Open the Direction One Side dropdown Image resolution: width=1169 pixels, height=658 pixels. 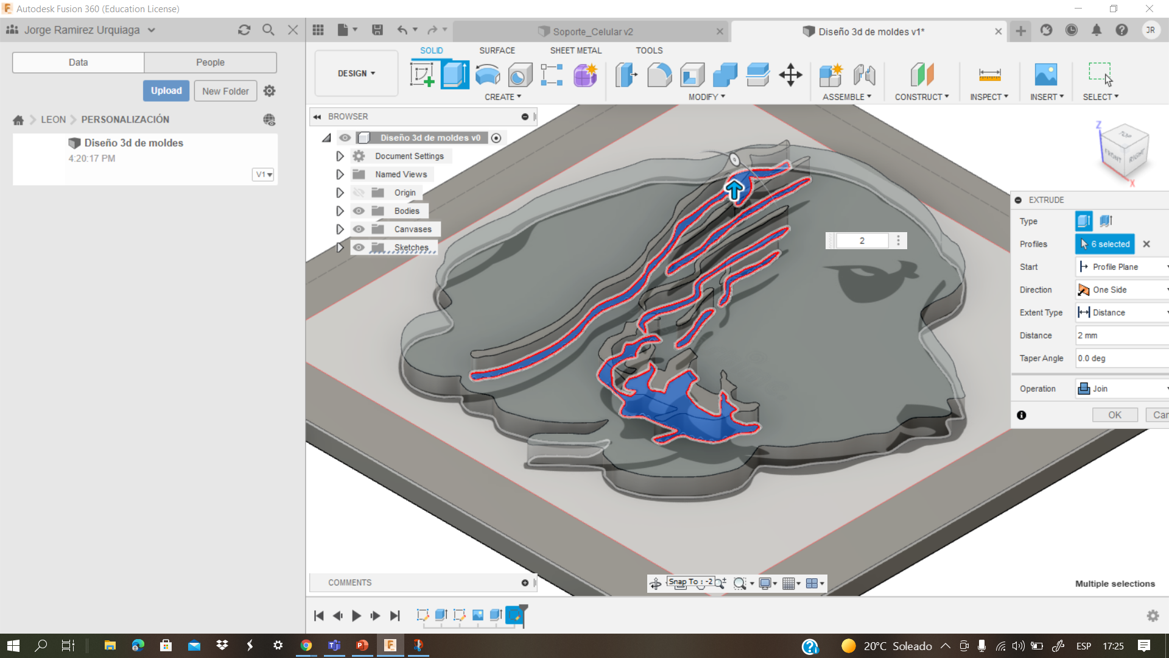click(1122, 290)
